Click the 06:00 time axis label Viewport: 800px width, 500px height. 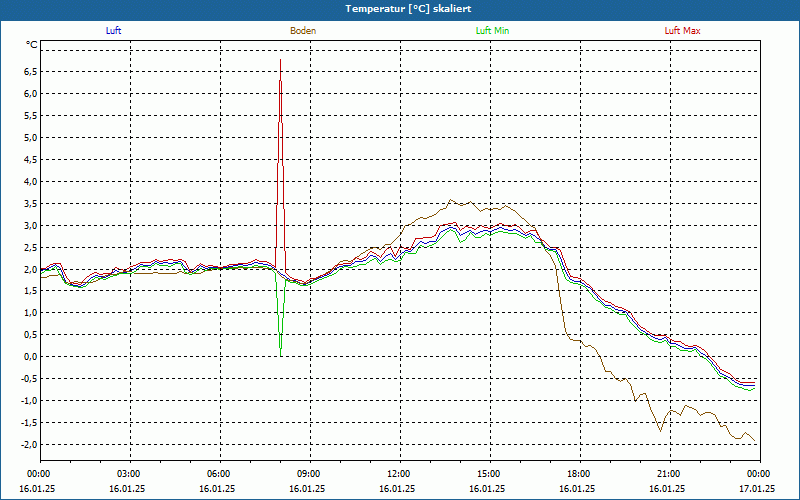click(220, 474)
